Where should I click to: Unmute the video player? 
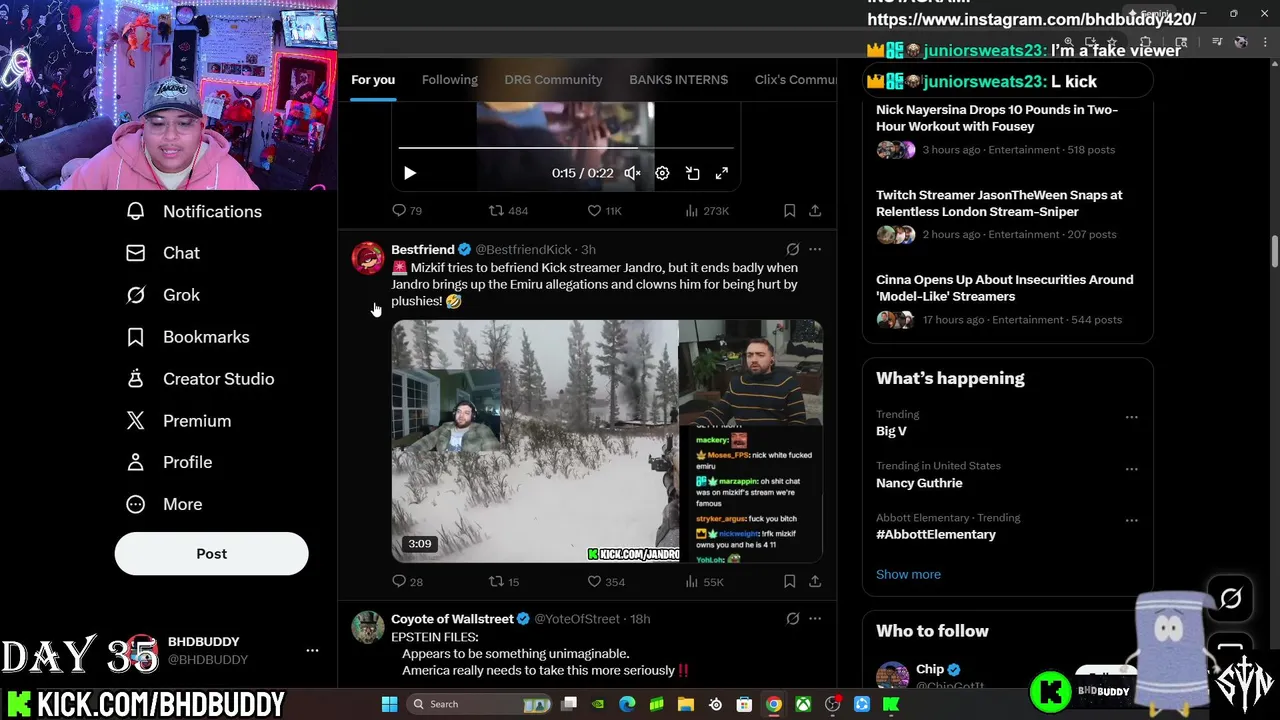point(632,173)
